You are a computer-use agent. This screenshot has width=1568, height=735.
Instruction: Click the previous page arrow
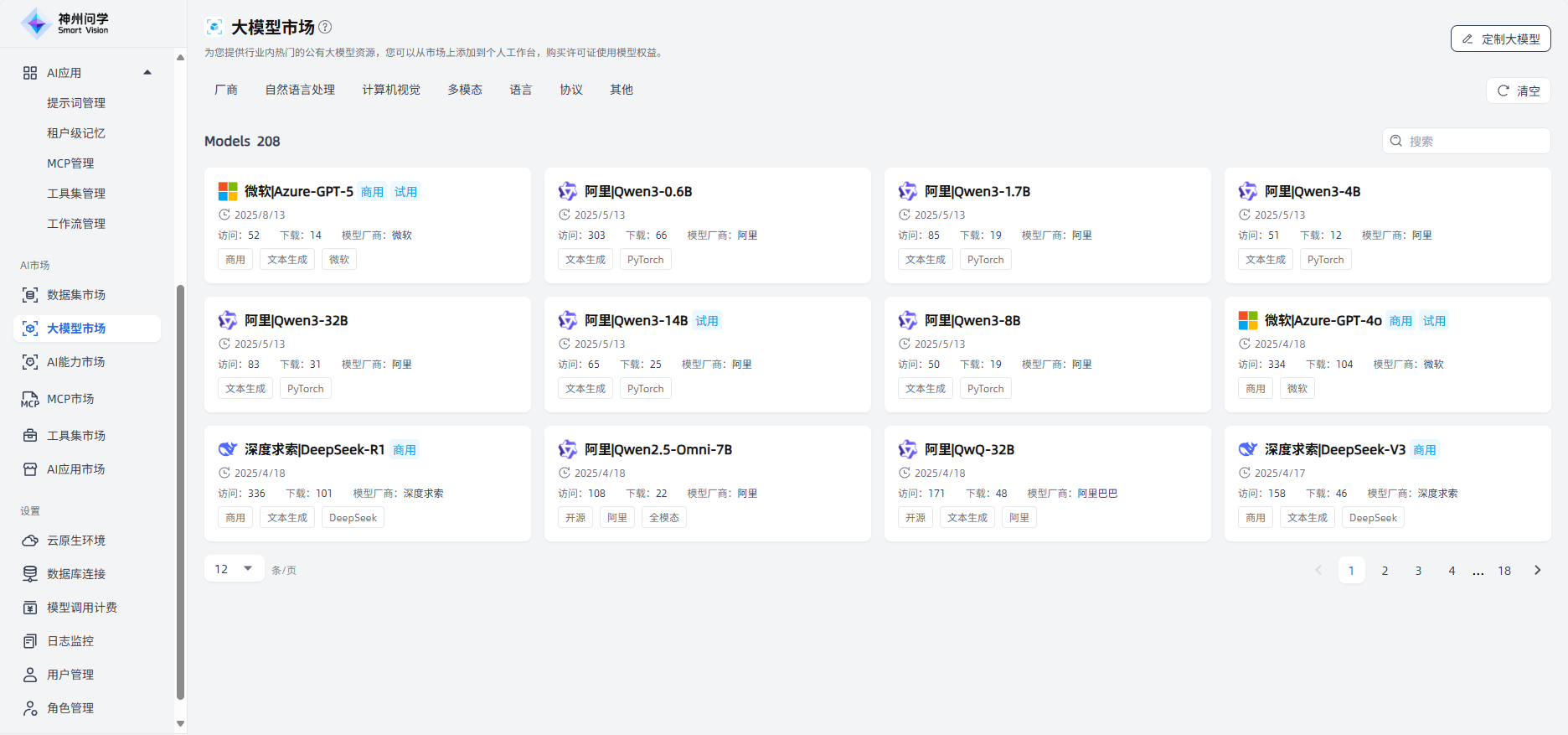pos(1318,570)
